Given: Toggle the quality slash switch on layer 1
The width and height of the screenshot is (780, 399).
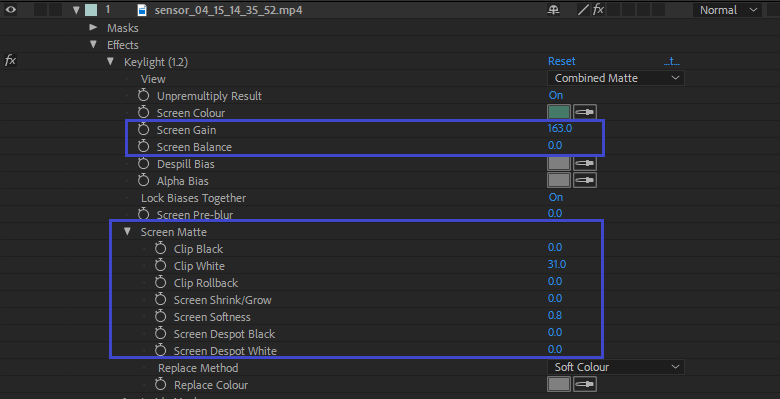Looking at the screenshot, I should 583,10.
